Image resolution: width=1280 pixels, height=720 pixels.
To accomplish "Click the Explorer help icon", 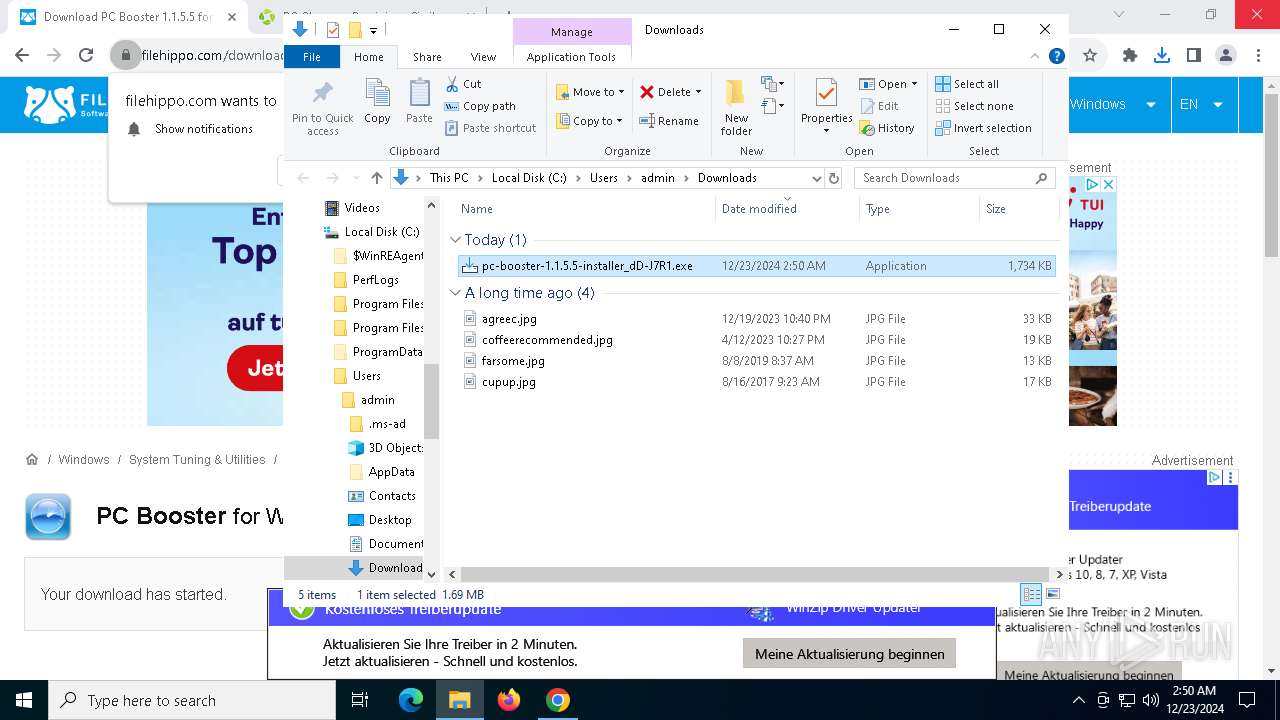I will tap(1056, 57).
